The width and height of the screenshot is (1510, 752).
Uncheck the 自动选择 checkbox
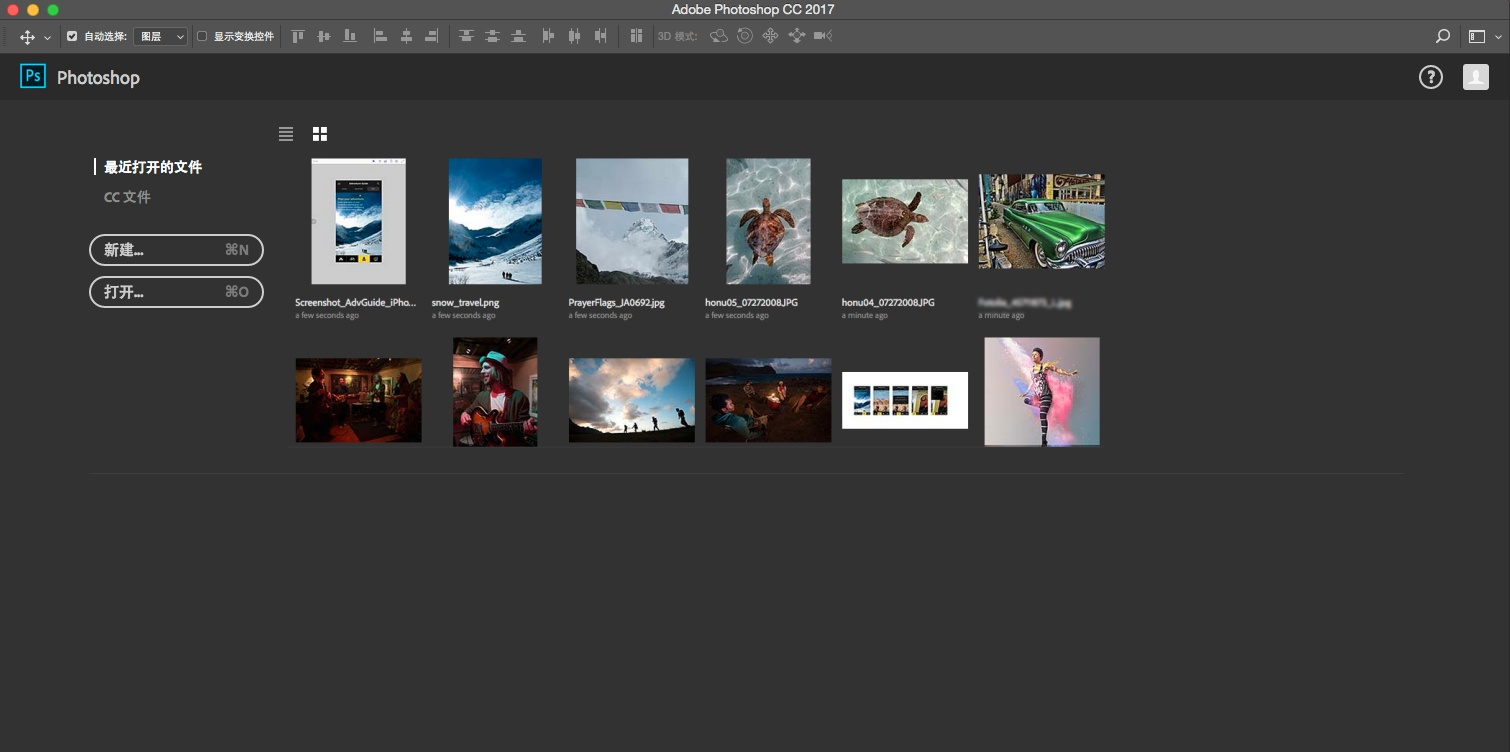72,36
